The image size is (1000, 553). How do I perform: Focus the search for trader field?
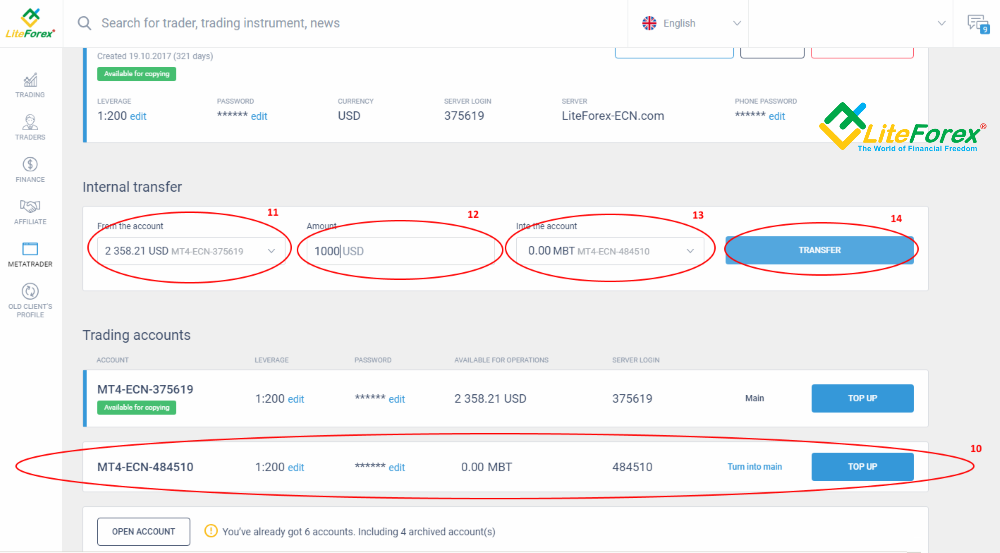344,23
